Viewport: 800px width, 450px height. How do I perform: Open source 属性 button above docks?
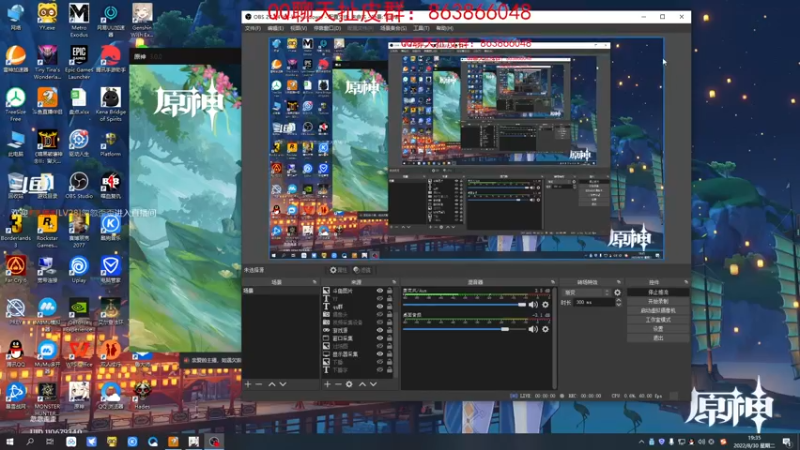pyautogui.click(x=338, y=270)
